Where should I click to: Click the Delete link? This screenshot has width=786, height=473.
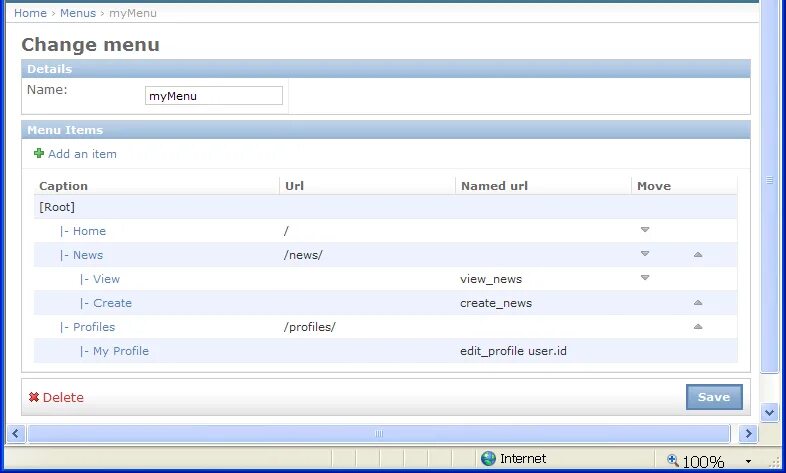click(63, 397)
